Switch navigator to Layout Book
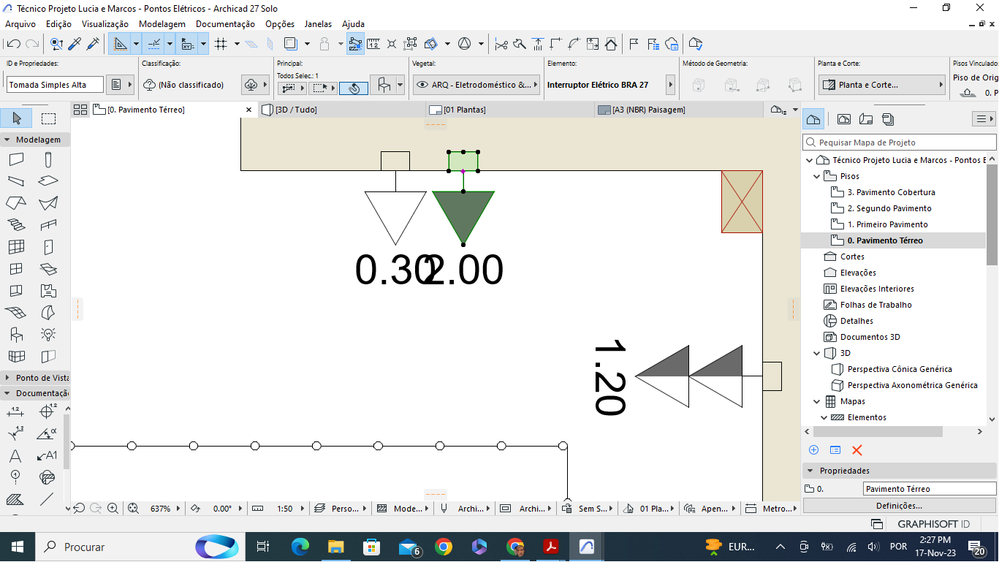This screenshot has width=999, height=562. [866, 119]
